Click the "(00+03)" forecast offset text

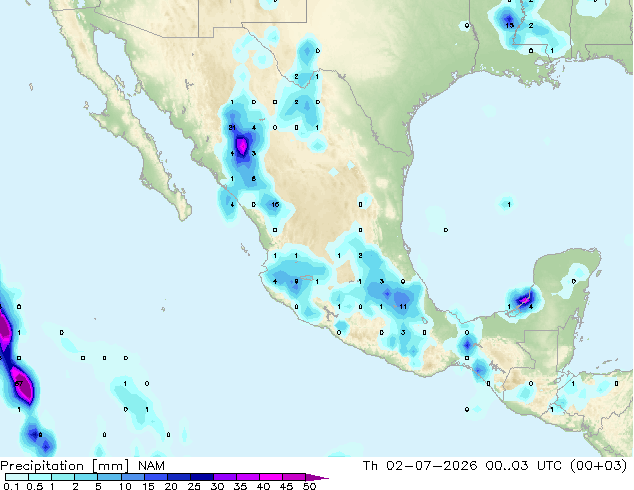(598, 466)
